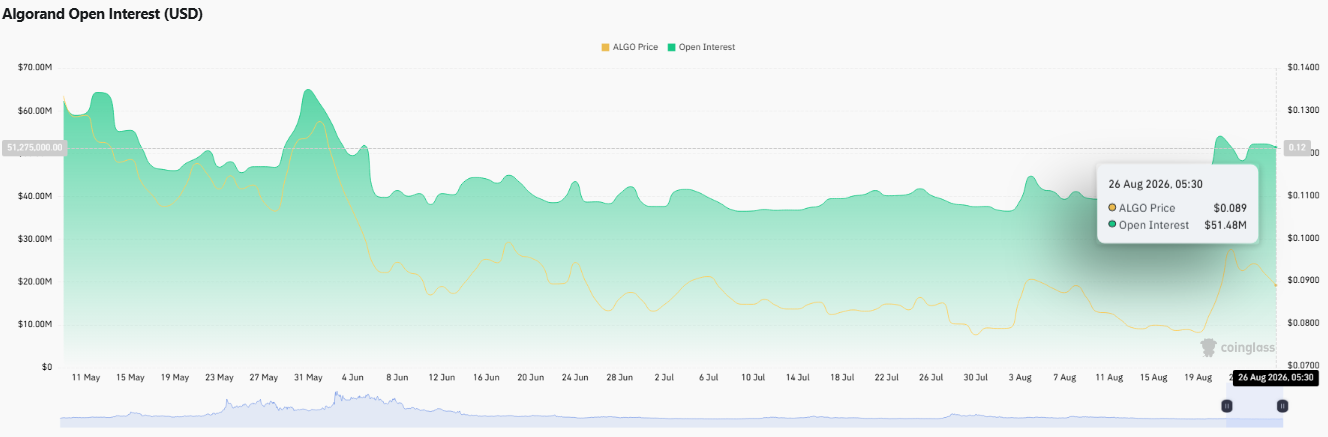Click the $51.48M Open Interest tooltip value

point(1226,225)
